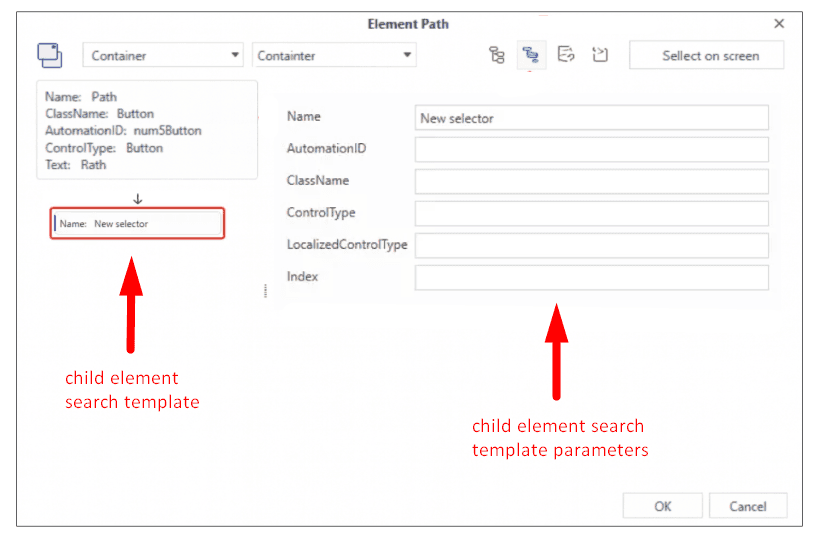Screen dimensions: 819x540
Task: Confirm with the OK button
Action: [663, 506]
